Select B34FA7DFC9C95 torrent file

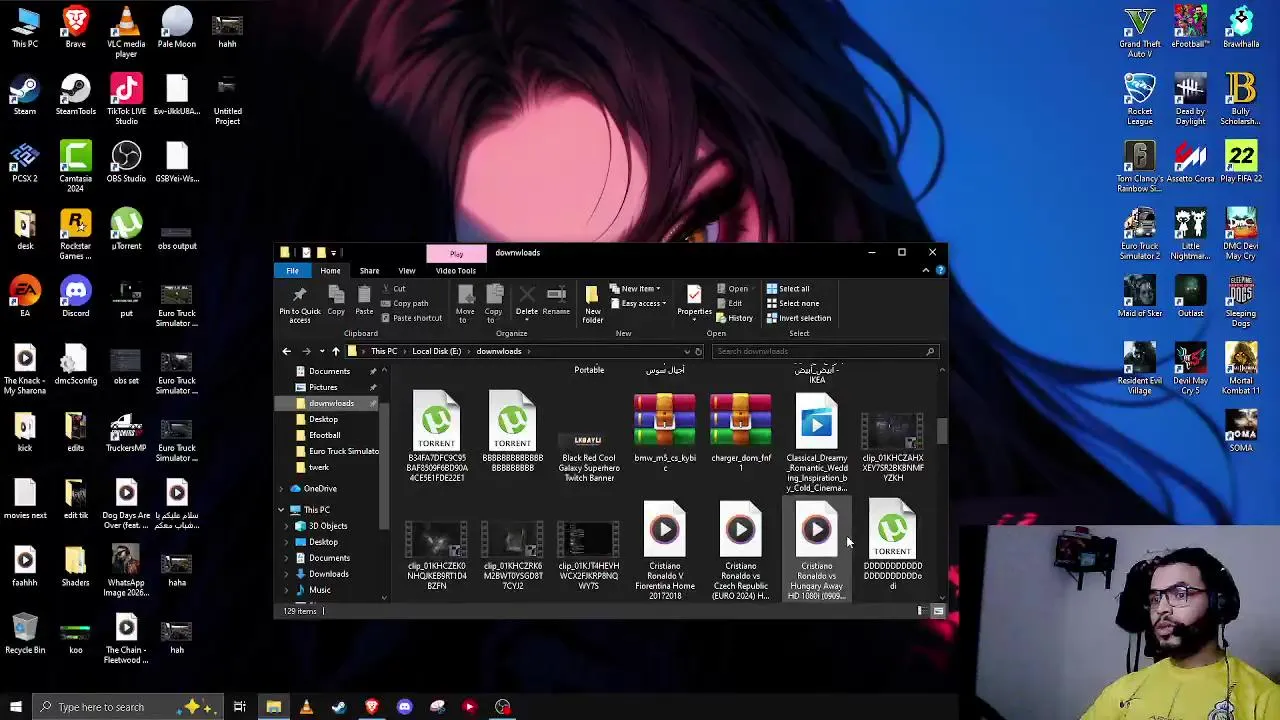click(437, 437)
